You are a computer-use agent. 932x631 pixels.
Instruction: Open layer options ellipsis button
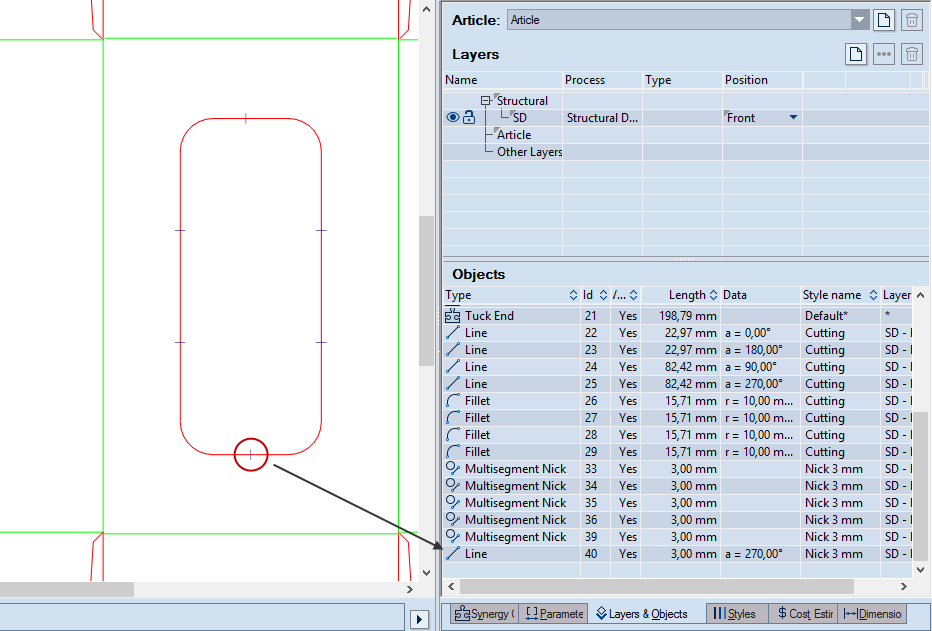(x=884, y=55)
